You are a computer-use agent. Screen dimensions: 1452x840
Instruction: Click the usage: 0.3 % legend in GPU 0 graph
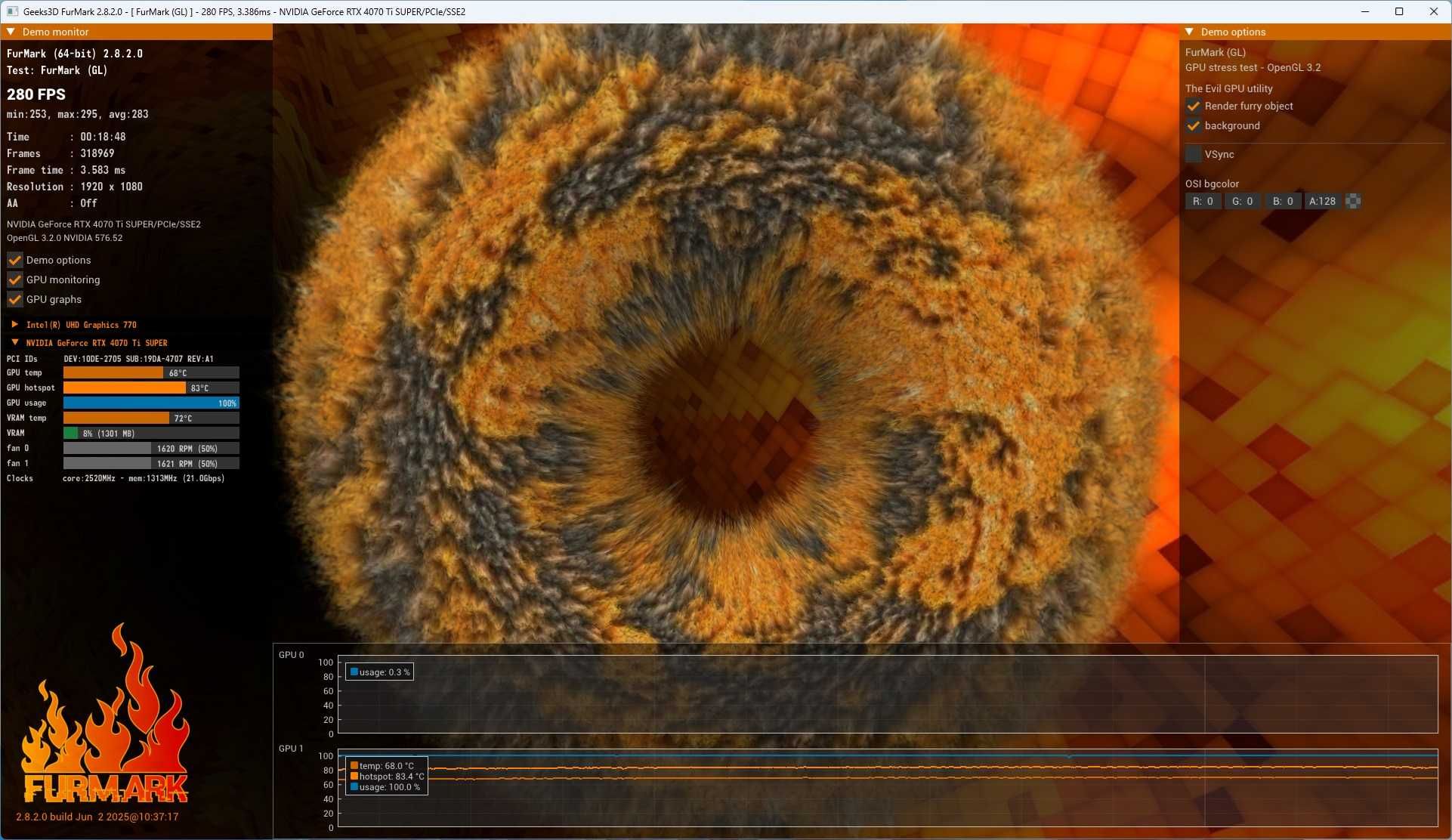(379, 672)
